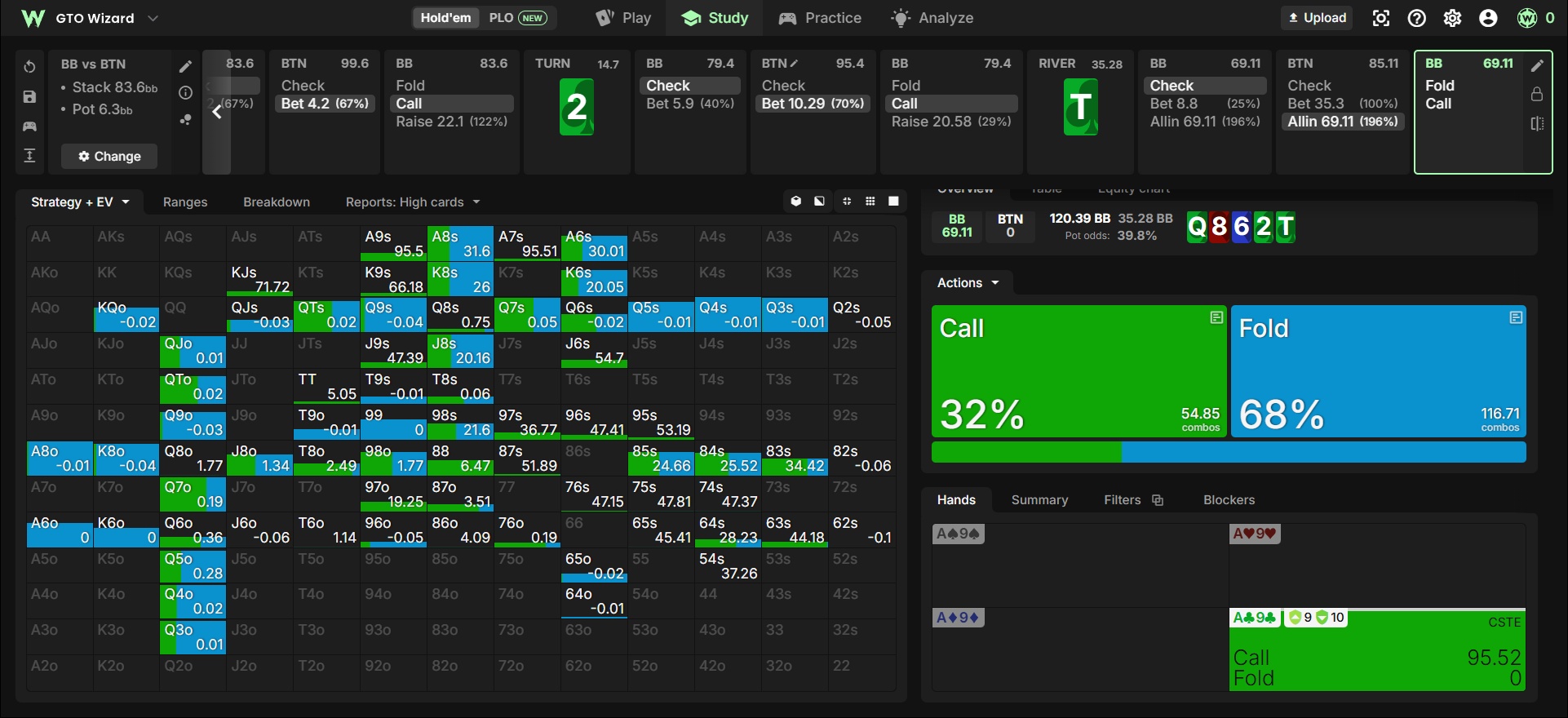Open the Strategy + EV dropdown
The height and width of the screenshot is (718, 1568).
pyautogui.click(x=80, y=202)
